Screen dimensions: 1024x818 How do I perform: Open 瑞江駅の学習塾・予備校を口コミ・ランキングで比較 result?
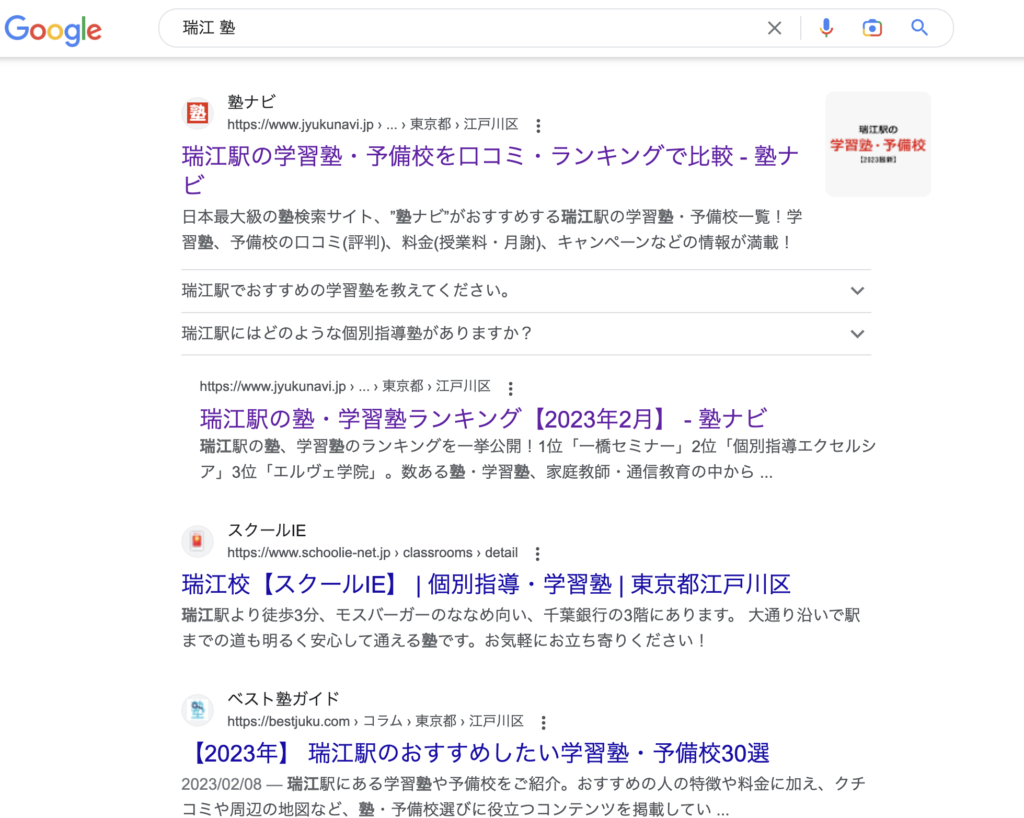490,170
